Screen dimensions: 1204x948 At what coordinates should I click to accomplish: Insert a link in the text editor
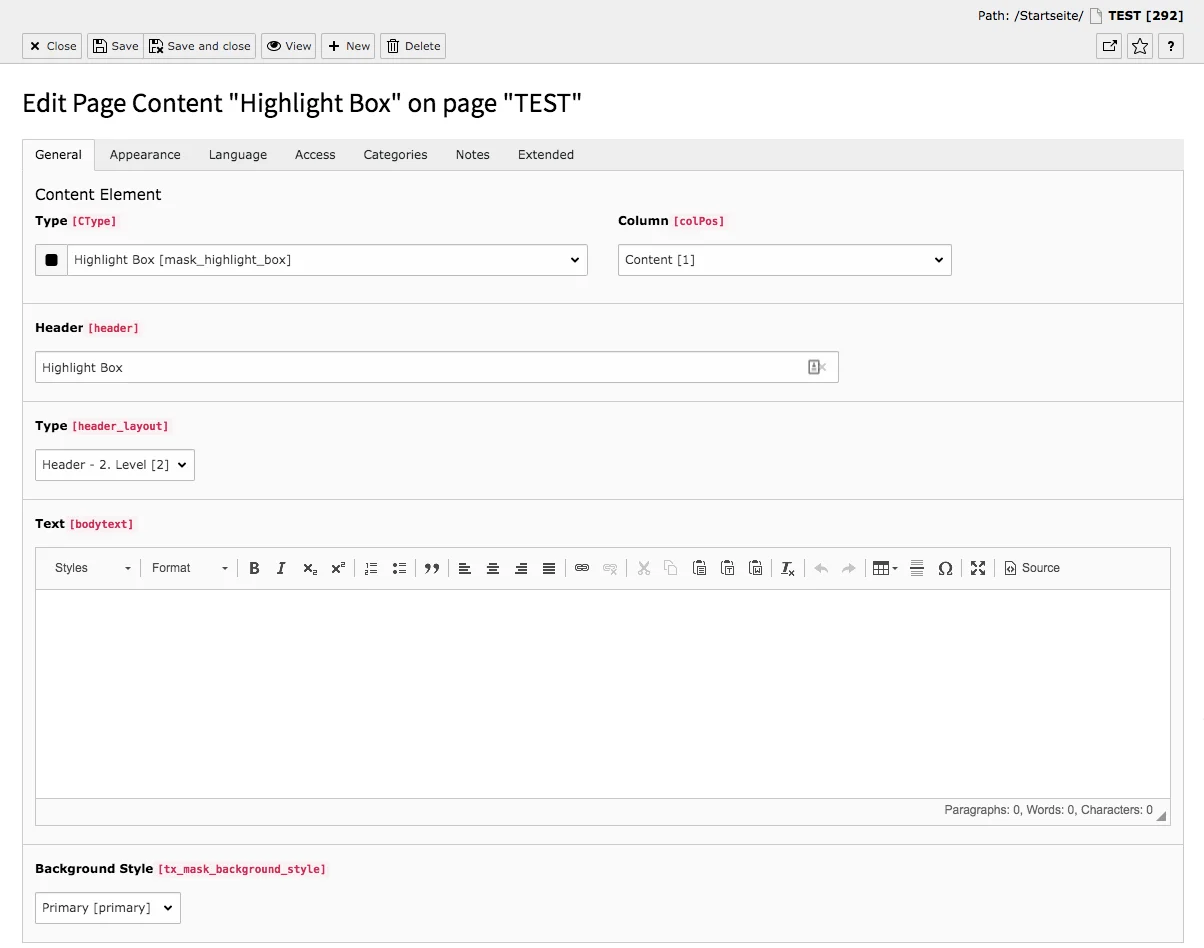[x=582, y=568]
